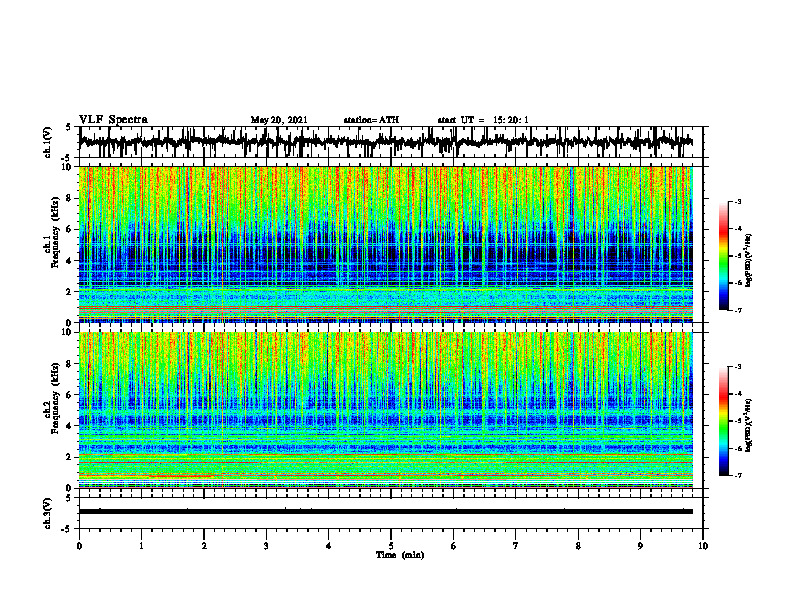
Task: Click time axis tick label "6"
Action: click(454, 546)
